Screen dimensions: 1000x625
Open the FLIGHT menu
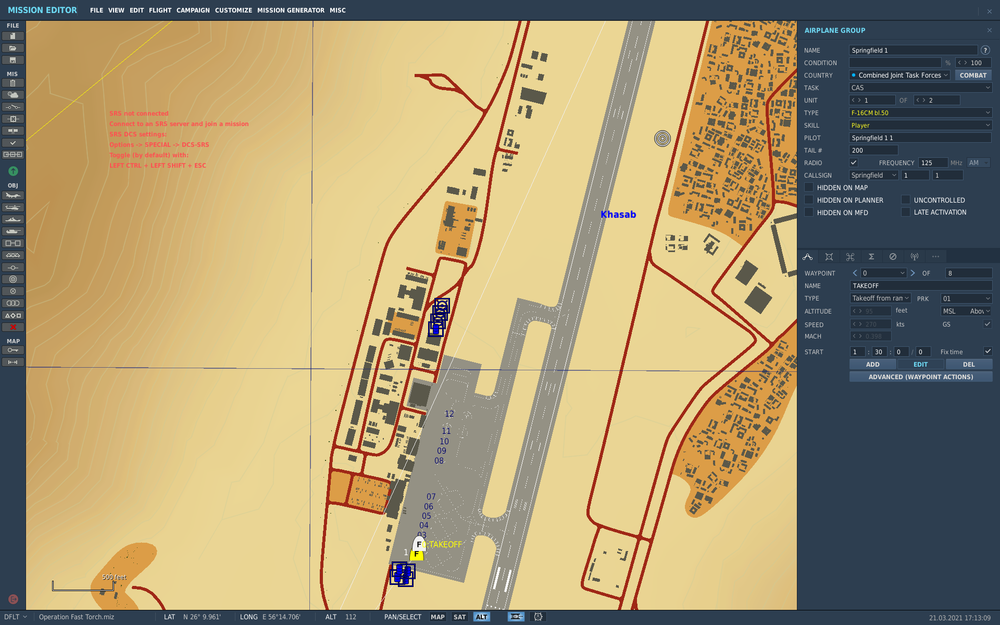(159, 10)
